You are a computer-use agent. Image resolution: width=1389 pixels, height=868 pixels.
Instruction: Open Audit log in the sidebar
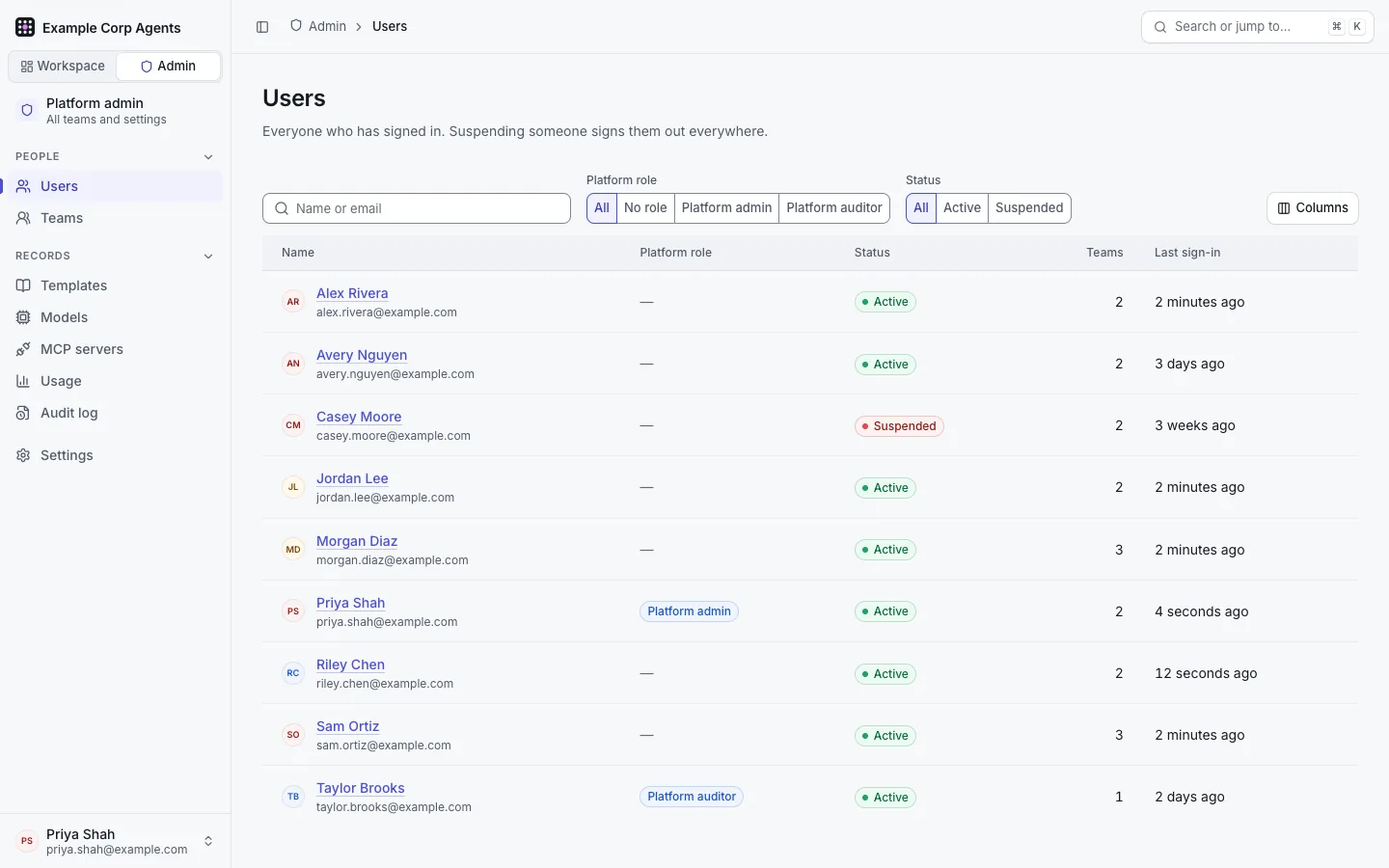point(116,413)
